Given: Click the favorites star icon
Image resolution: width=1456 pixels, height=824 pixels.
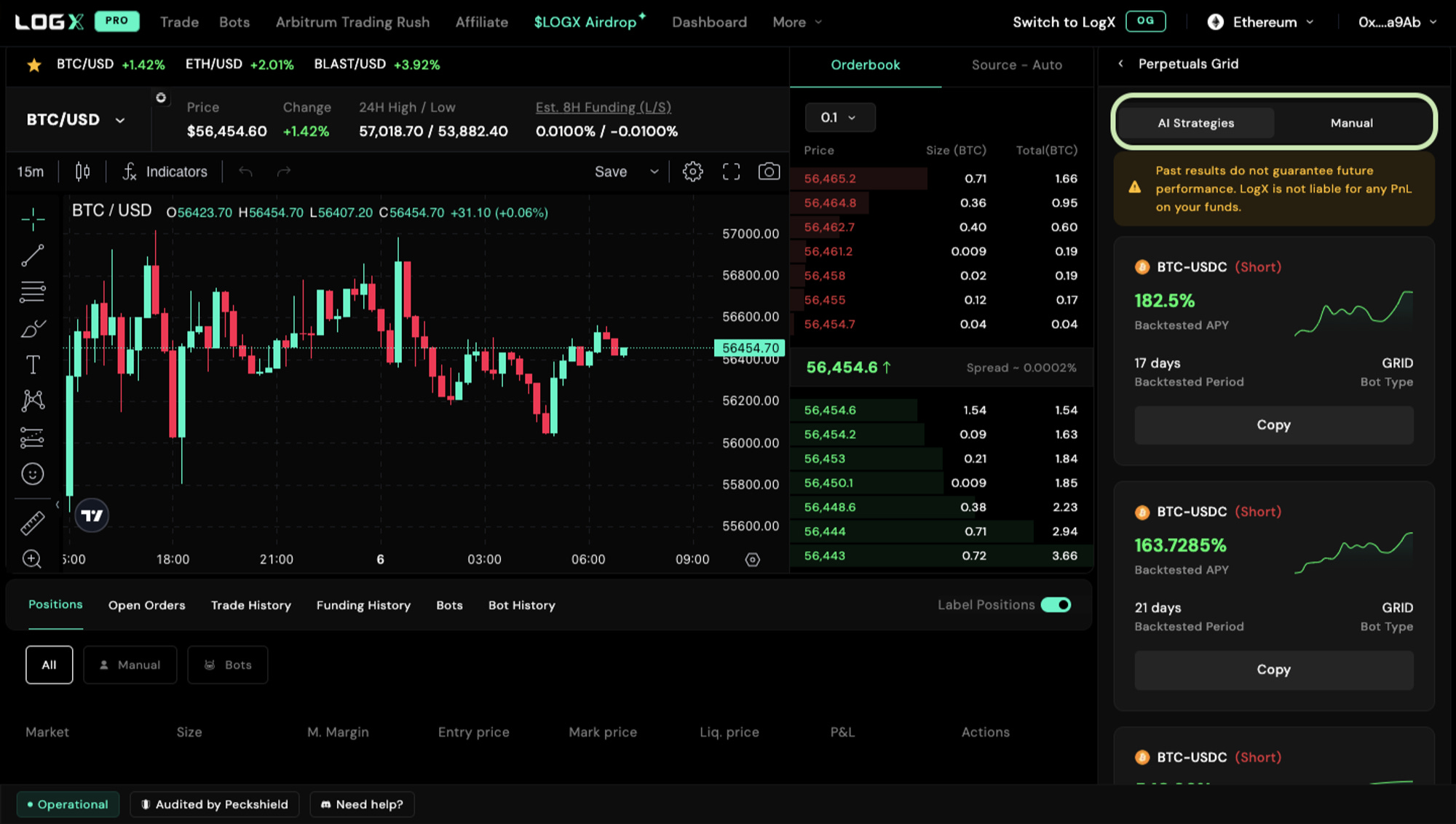Looking at the screenshot, I should 33,66.
